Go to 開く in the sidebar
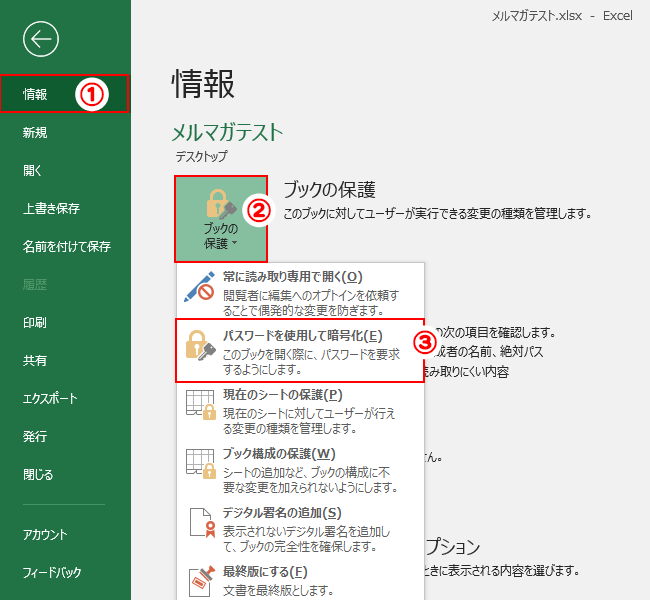This screenshot has height=600, width=650. [32, 170]
